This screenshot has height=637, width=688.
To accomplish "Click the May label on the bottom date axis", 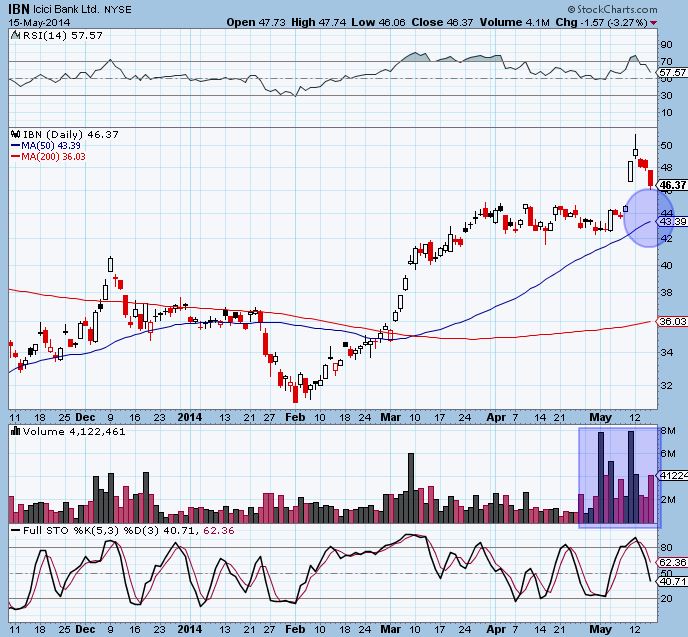I will point(600,630).
